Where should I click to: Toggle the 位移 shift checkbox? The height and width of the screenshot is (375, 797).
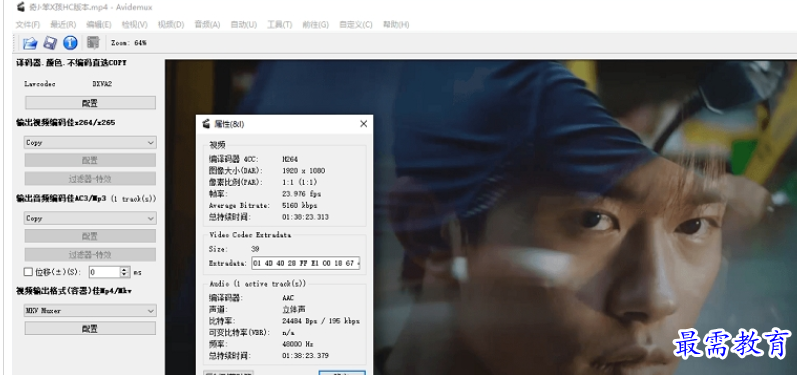point(28,272)
